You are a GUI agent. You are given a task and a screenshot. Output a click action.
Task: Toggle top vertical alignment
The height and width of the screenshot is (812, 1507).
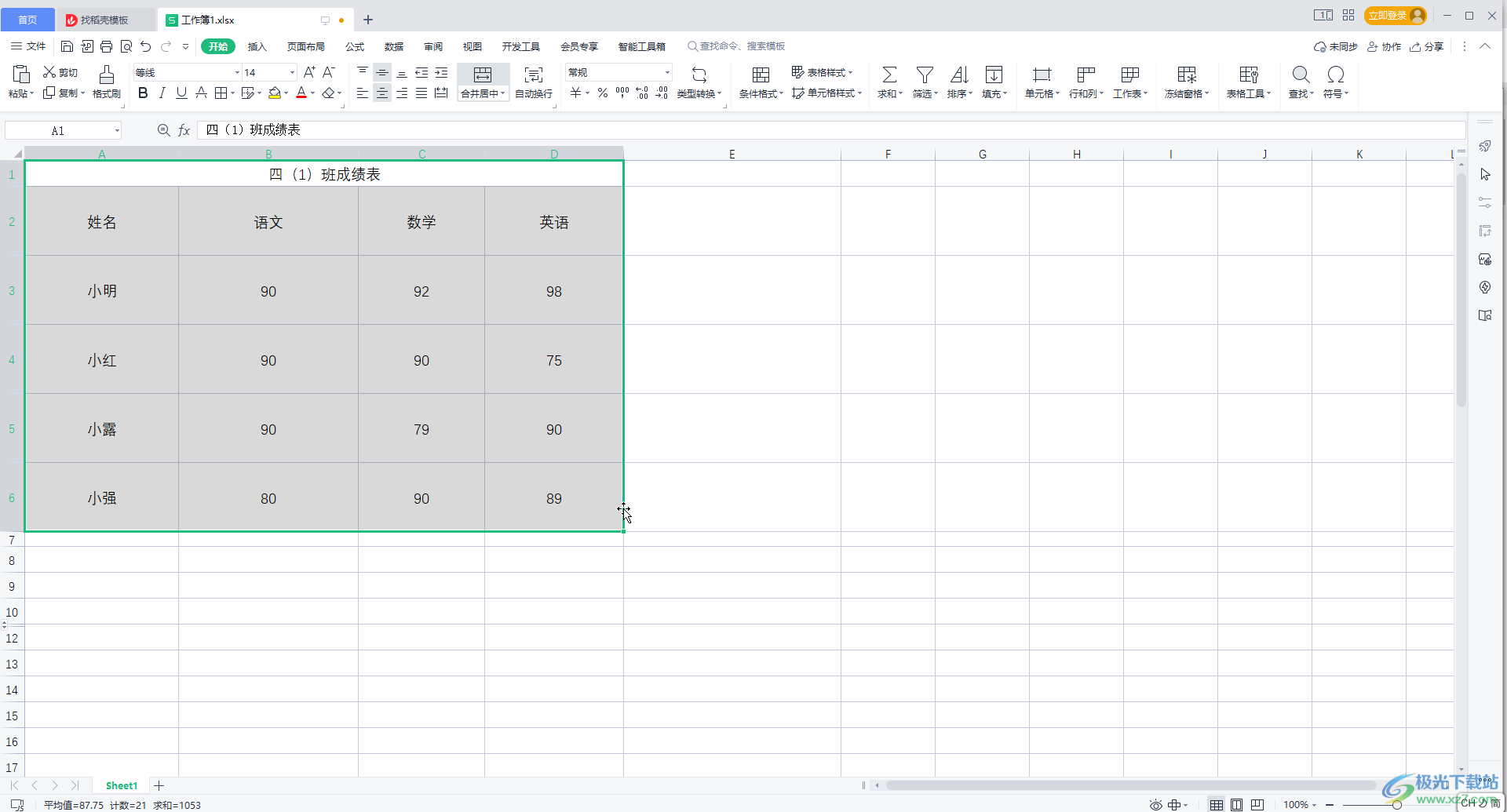[x=362, y=72]
